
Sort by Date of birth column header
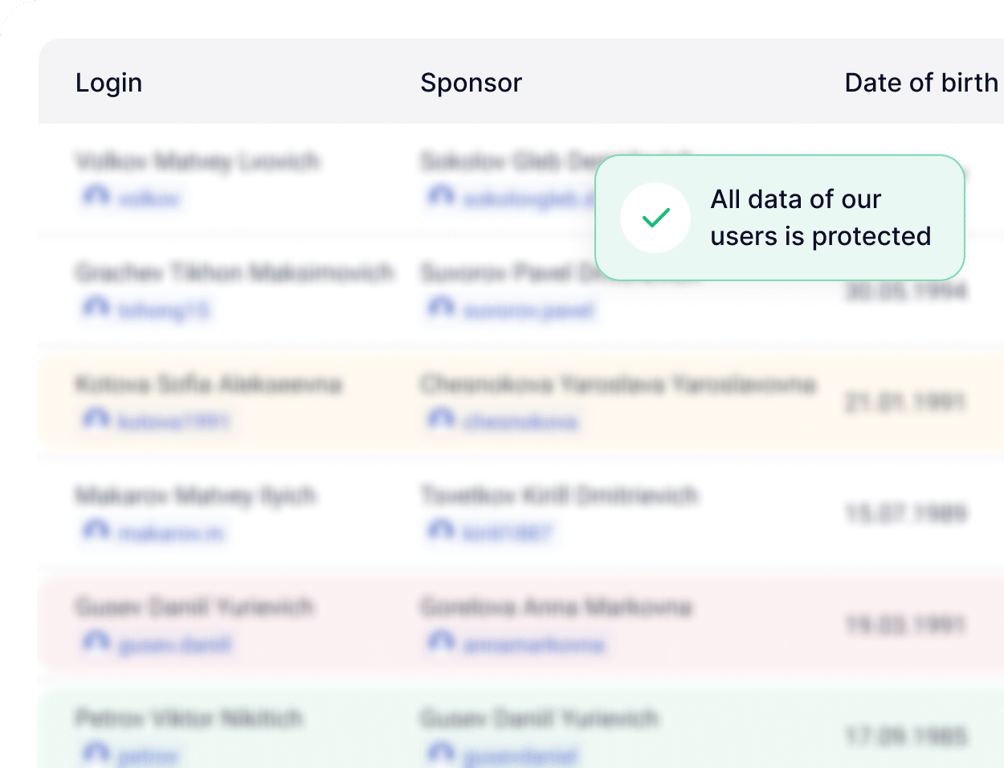[x=921, y=83]
